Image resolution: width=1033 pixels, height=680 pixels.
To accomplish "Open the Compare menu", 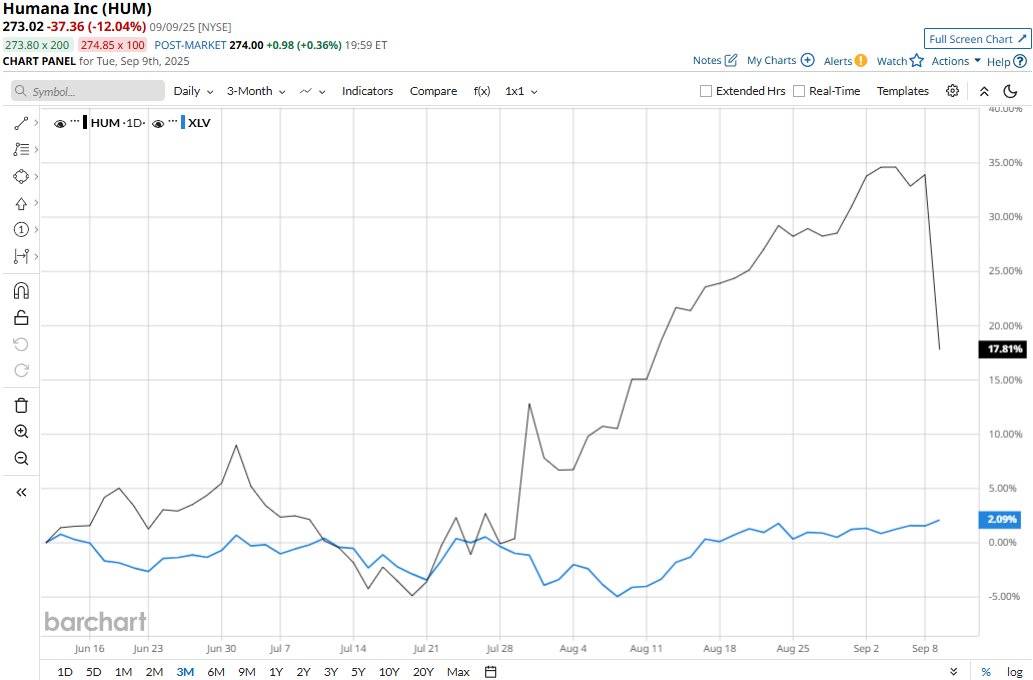I will coord(433,91).
